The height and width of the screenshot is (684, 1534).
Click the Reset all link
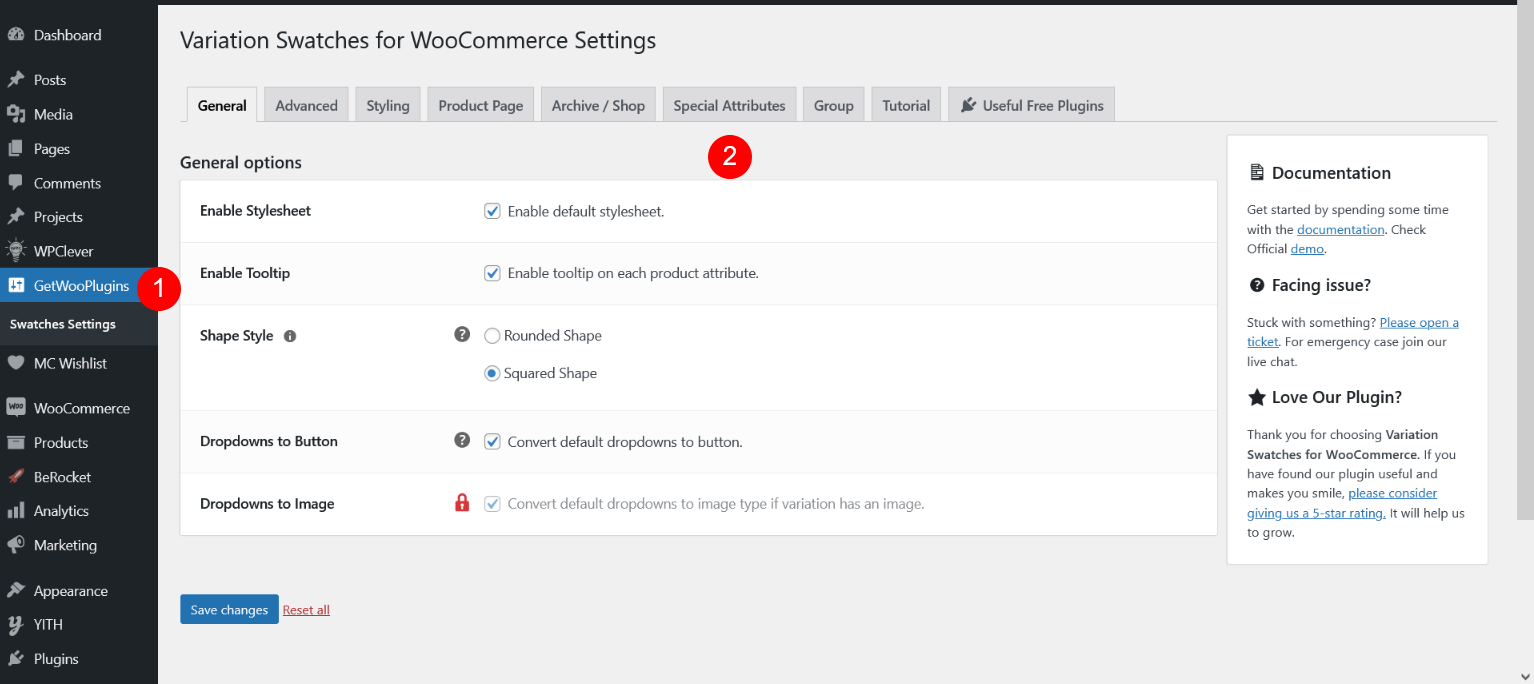point(306,610)
